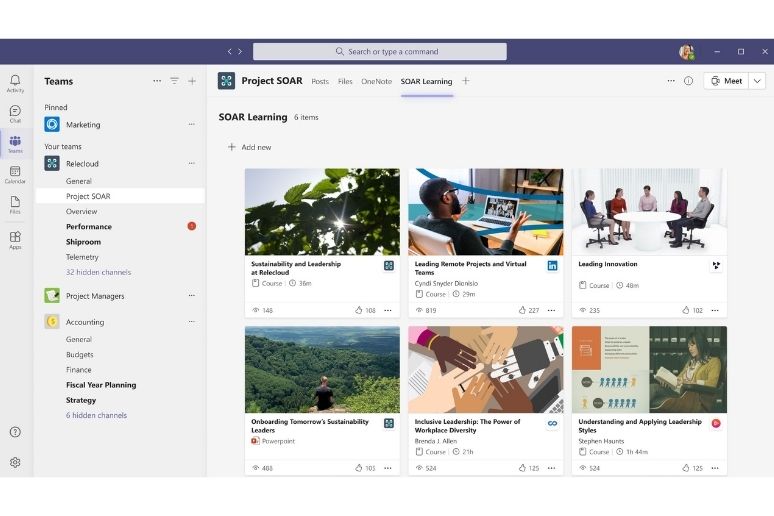The width and height of the screenshot is (774, 516).
Task: Open Chat in left rail
Action: 15,113
